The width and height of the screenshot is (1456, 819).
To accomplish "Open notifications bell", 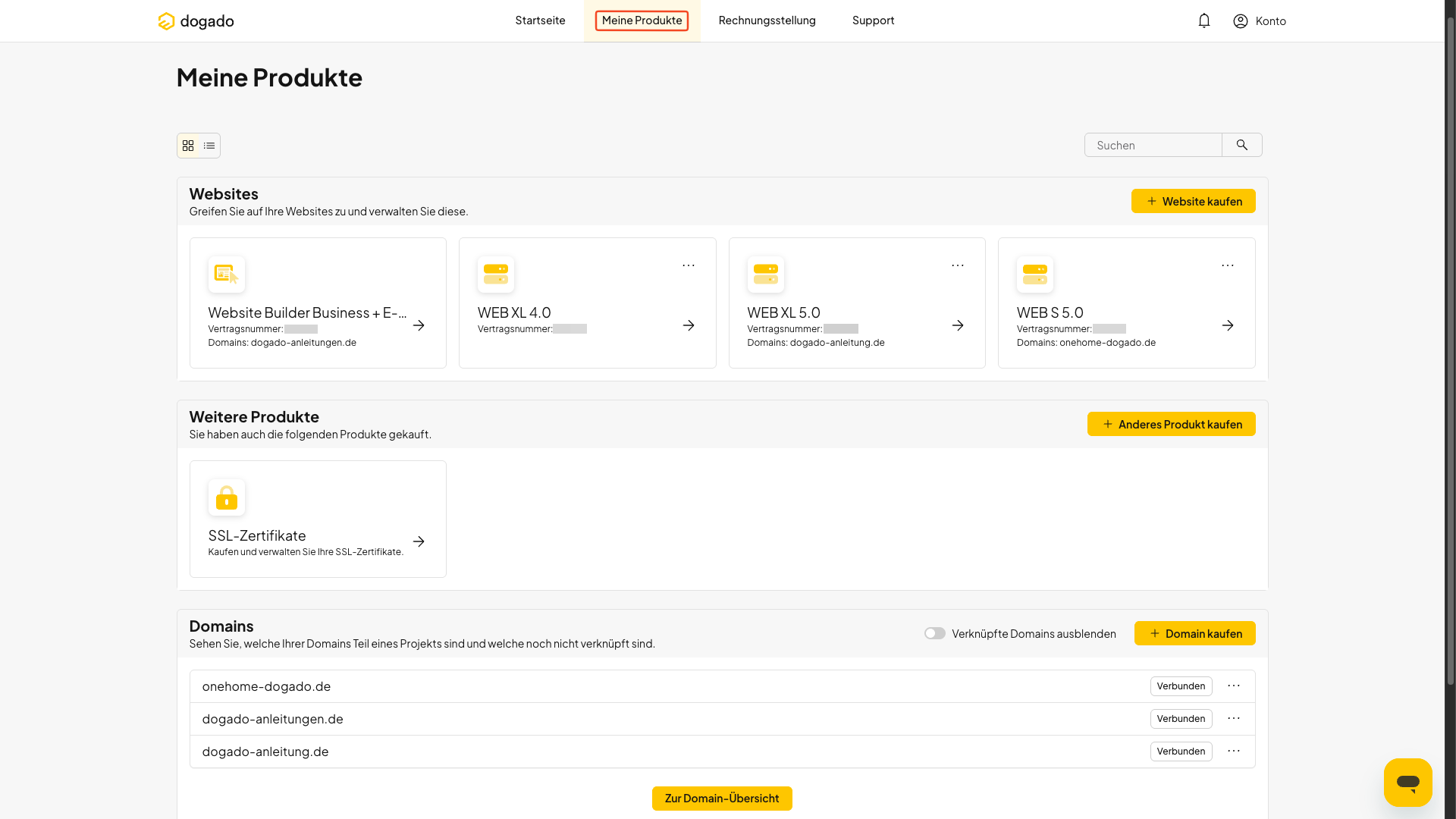I will (x=1204, y=21).
